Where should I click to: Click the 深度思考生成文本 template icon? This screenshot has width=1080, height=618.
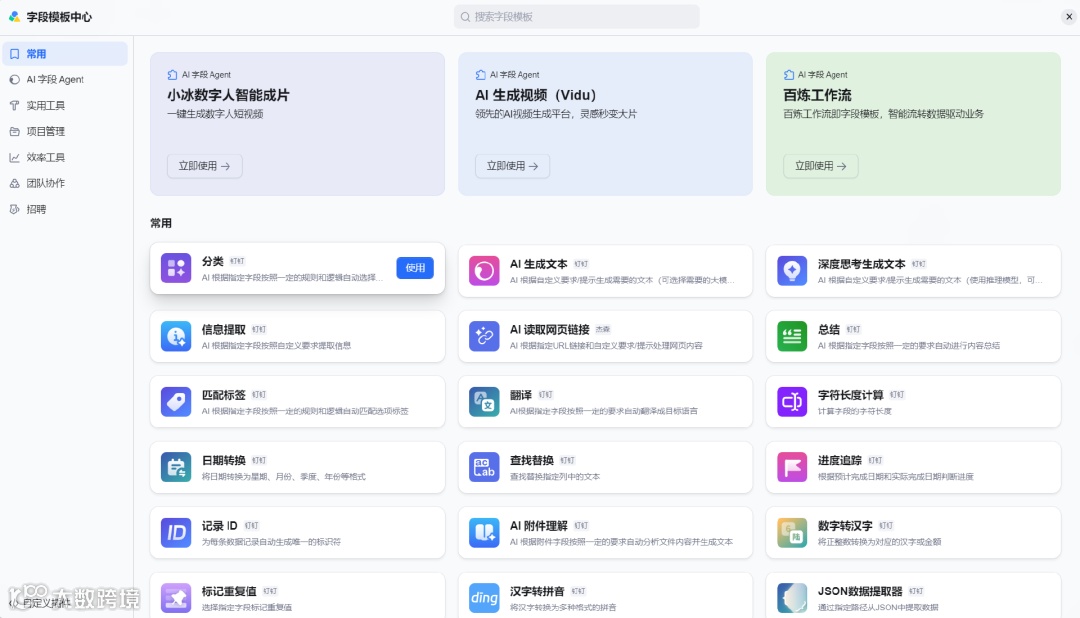click(791, 271)
